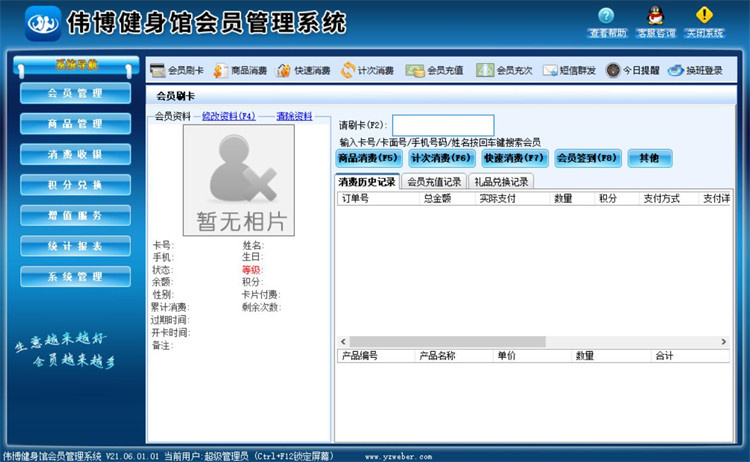Click the 其他 button

coord(650,158)
